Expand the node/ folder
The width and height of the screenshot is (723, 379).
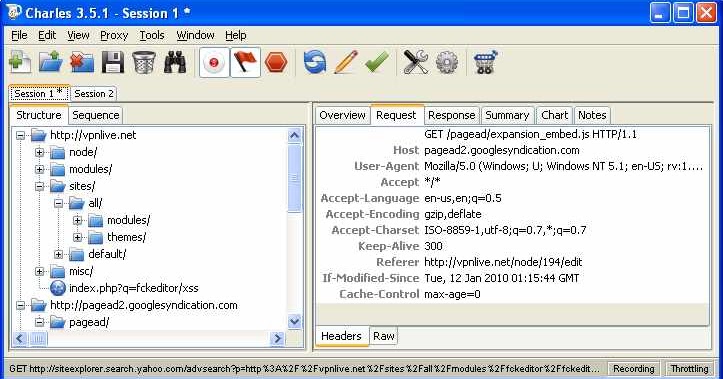coord(40,152)
